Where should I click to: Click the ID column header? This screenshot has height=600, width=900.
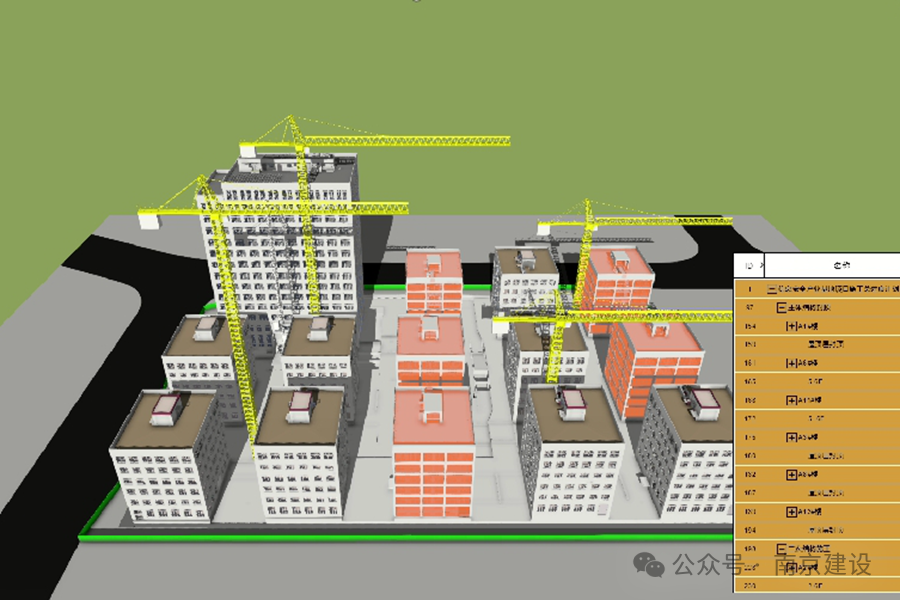coord(749,265)
